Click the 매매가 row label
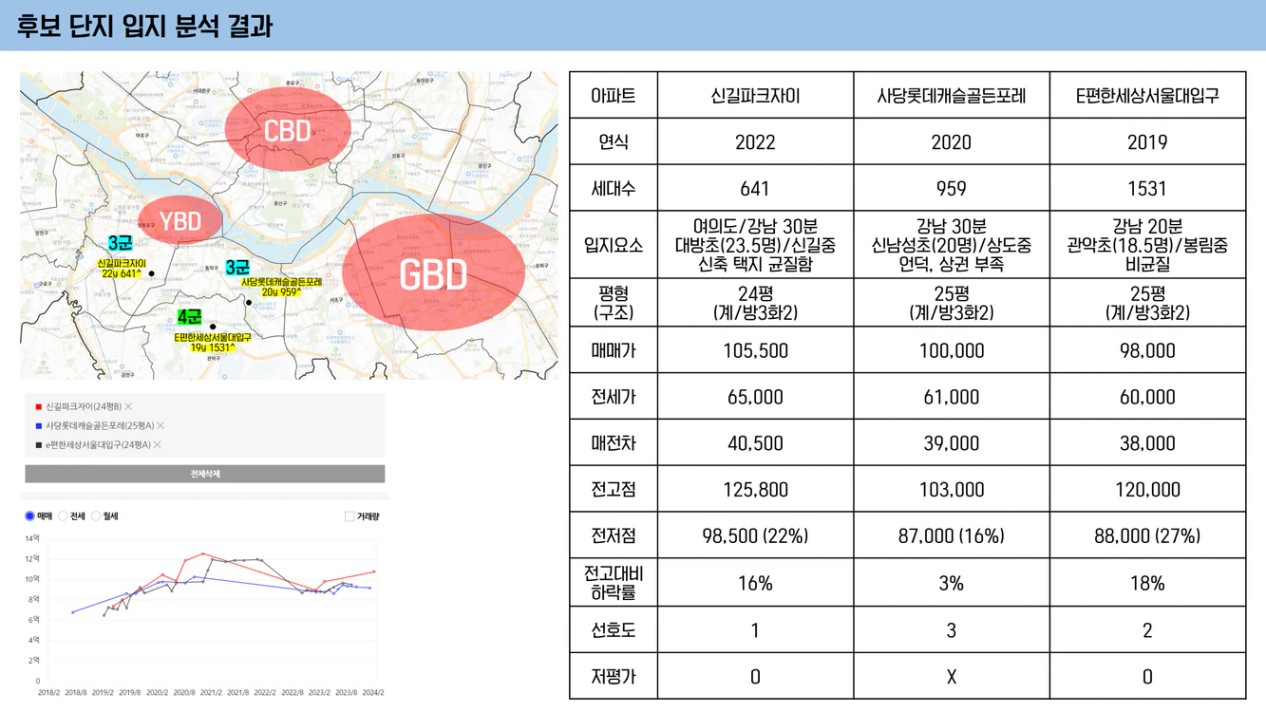 coord(611,350)
